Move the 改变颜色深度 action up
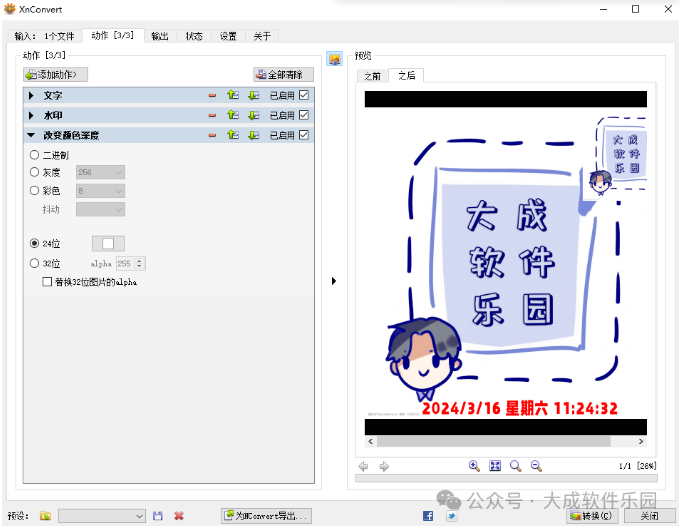The image size is (681, 526). tap(233, 135)
